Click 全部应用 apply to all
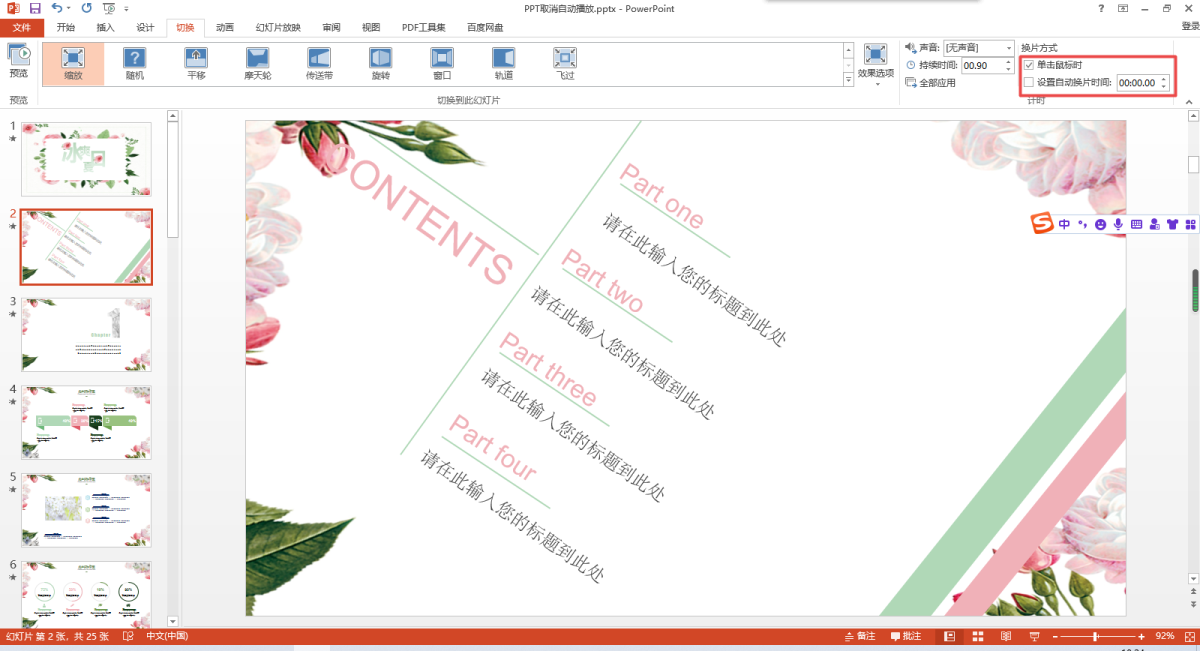This screenshot has height=651, width=1200. (930, 83)
